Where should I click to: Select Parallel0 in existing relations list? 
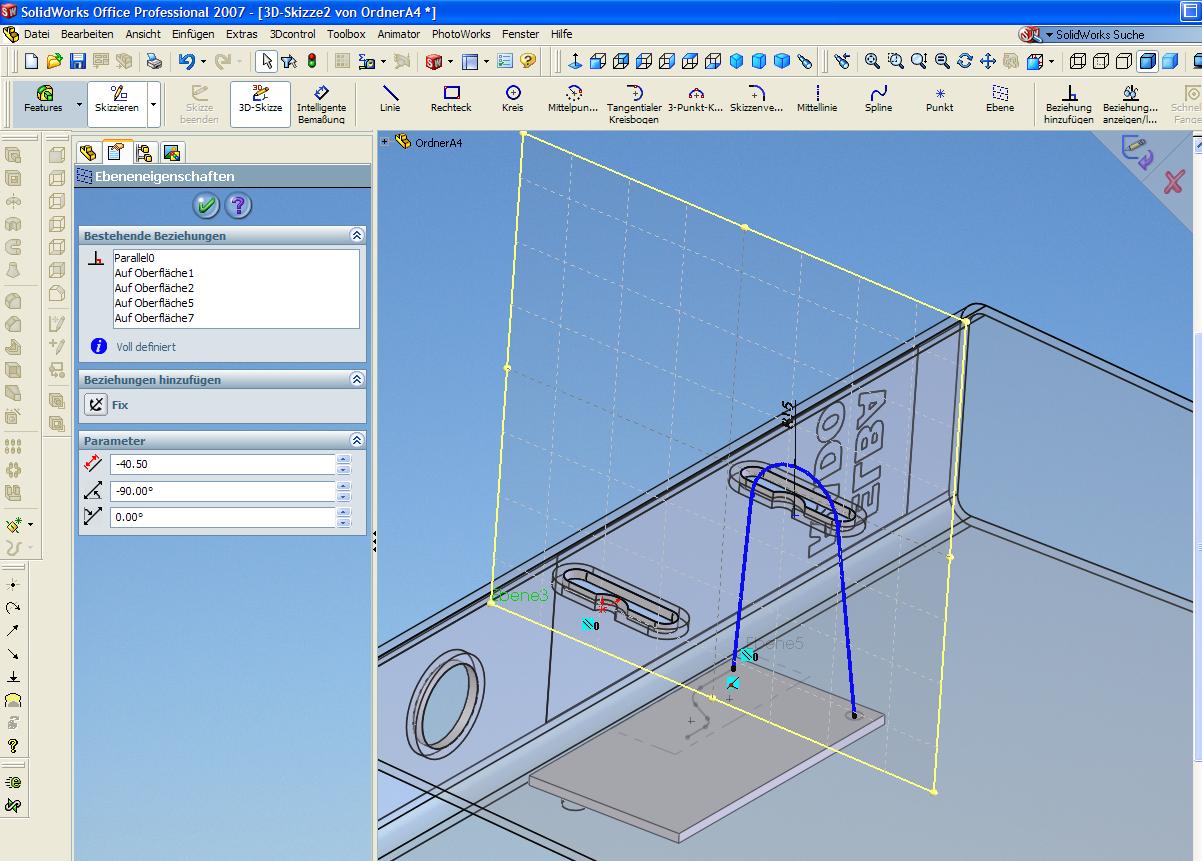[134, 258]
